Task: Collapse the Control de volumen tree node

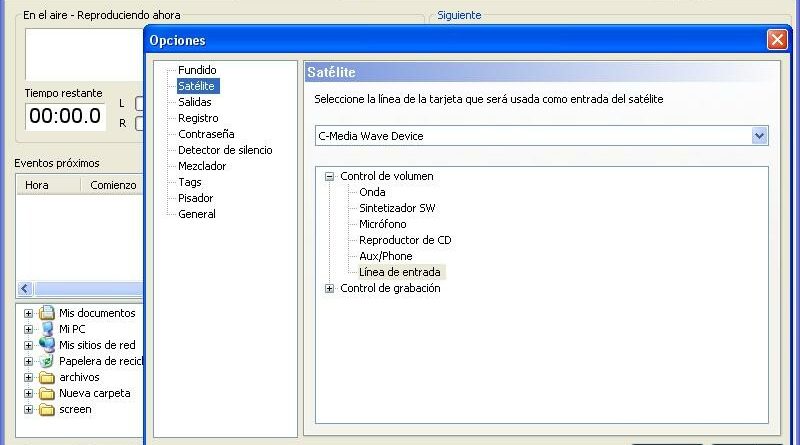Action: point(329,176)
